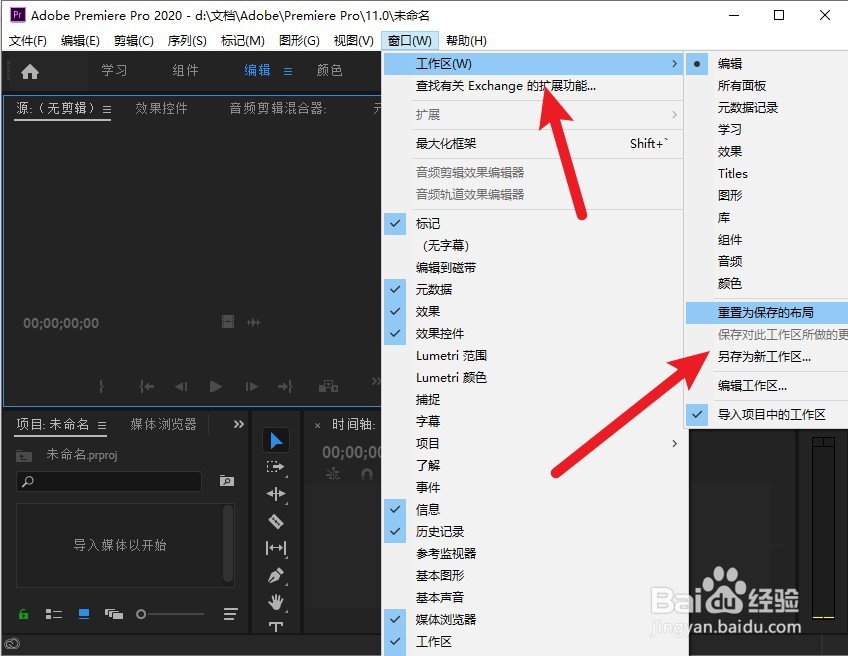Select the Hand tool
848x656 pixels.
pyautogui.click(x=276, y=601)
